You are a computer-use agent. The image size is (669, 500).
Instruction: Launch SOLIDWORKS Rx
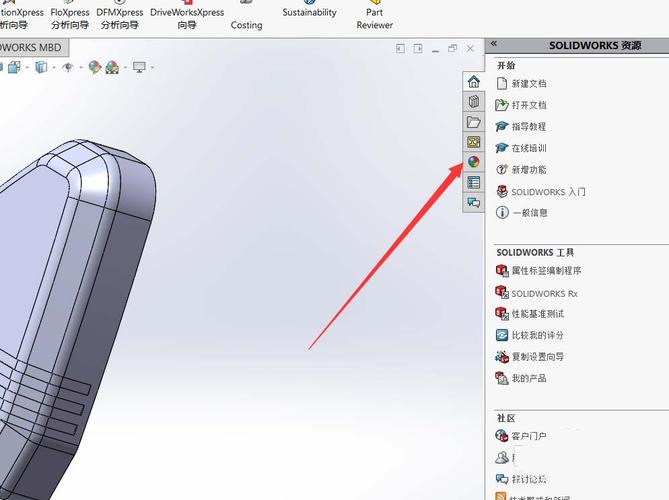[536, 293]
